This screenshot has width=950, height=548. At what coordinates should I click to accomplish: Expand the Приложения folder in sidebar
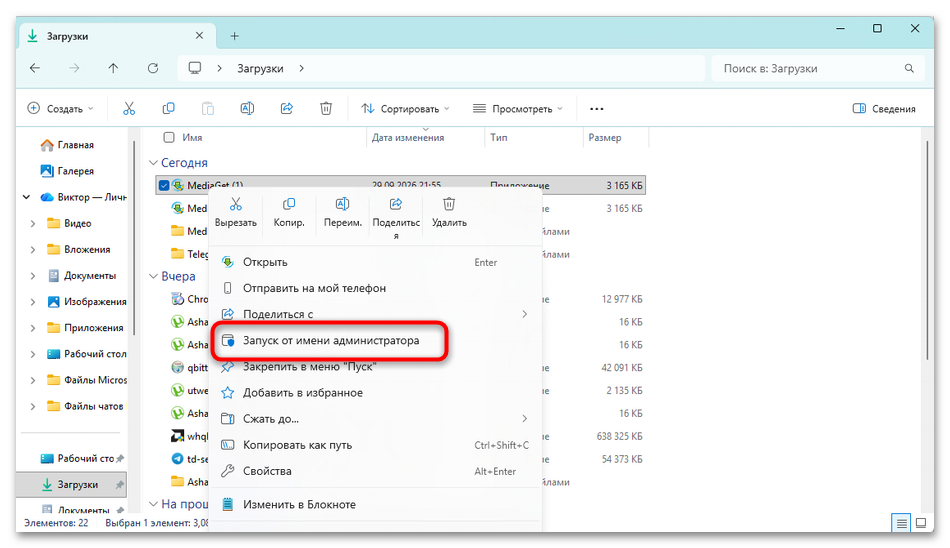coord(33,328)
